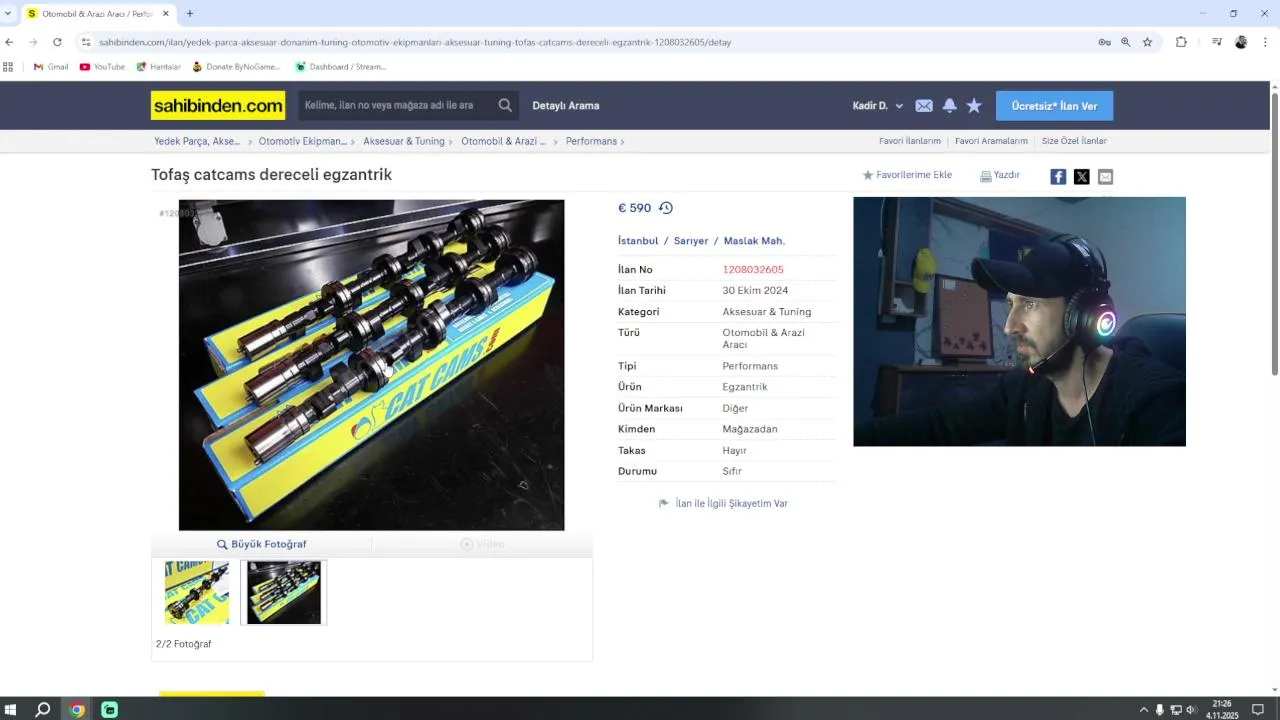Click the site search input field
Viewport: 1280px width, 720px height.
coord(395,105)
